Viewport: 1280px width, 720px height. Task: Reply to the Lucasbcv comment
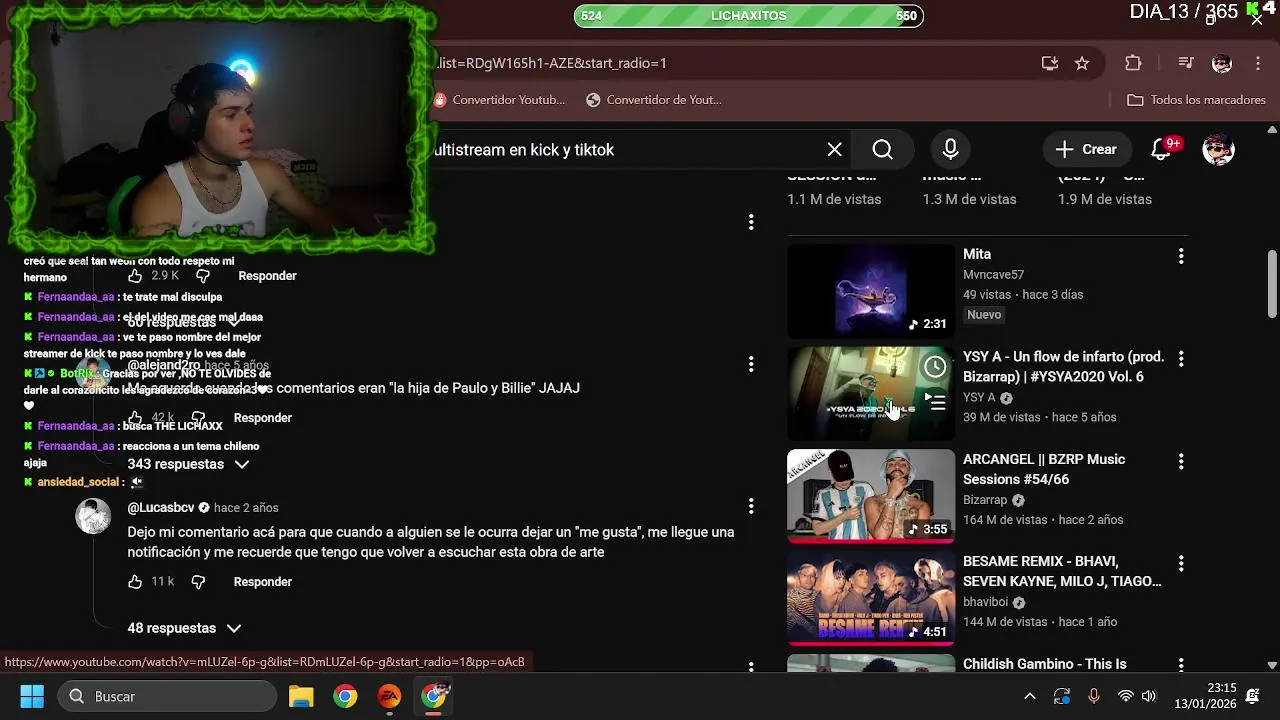pos(262,581)
